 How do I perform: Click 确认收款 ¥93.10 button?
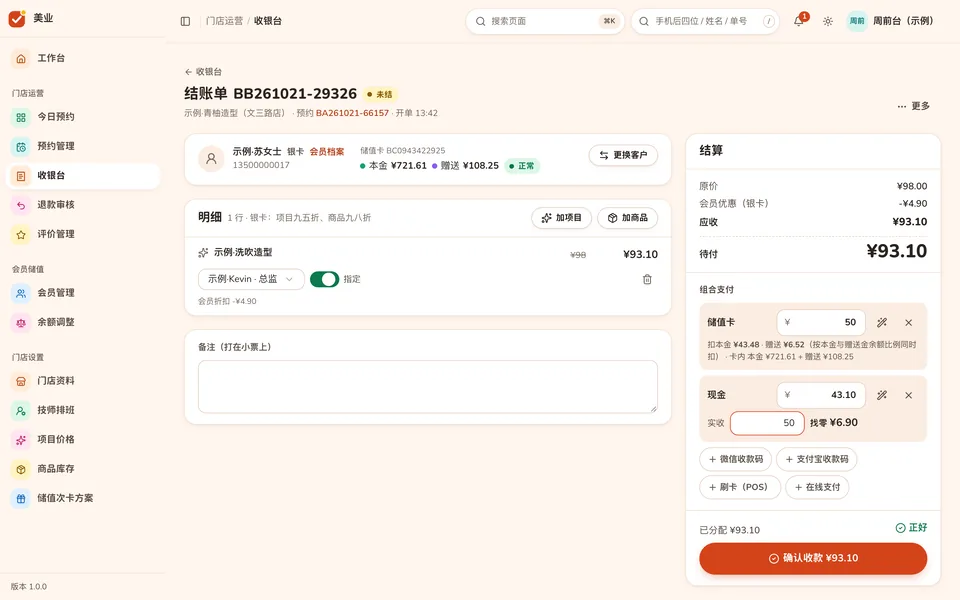pyautogui.click(x=813, y=558)
